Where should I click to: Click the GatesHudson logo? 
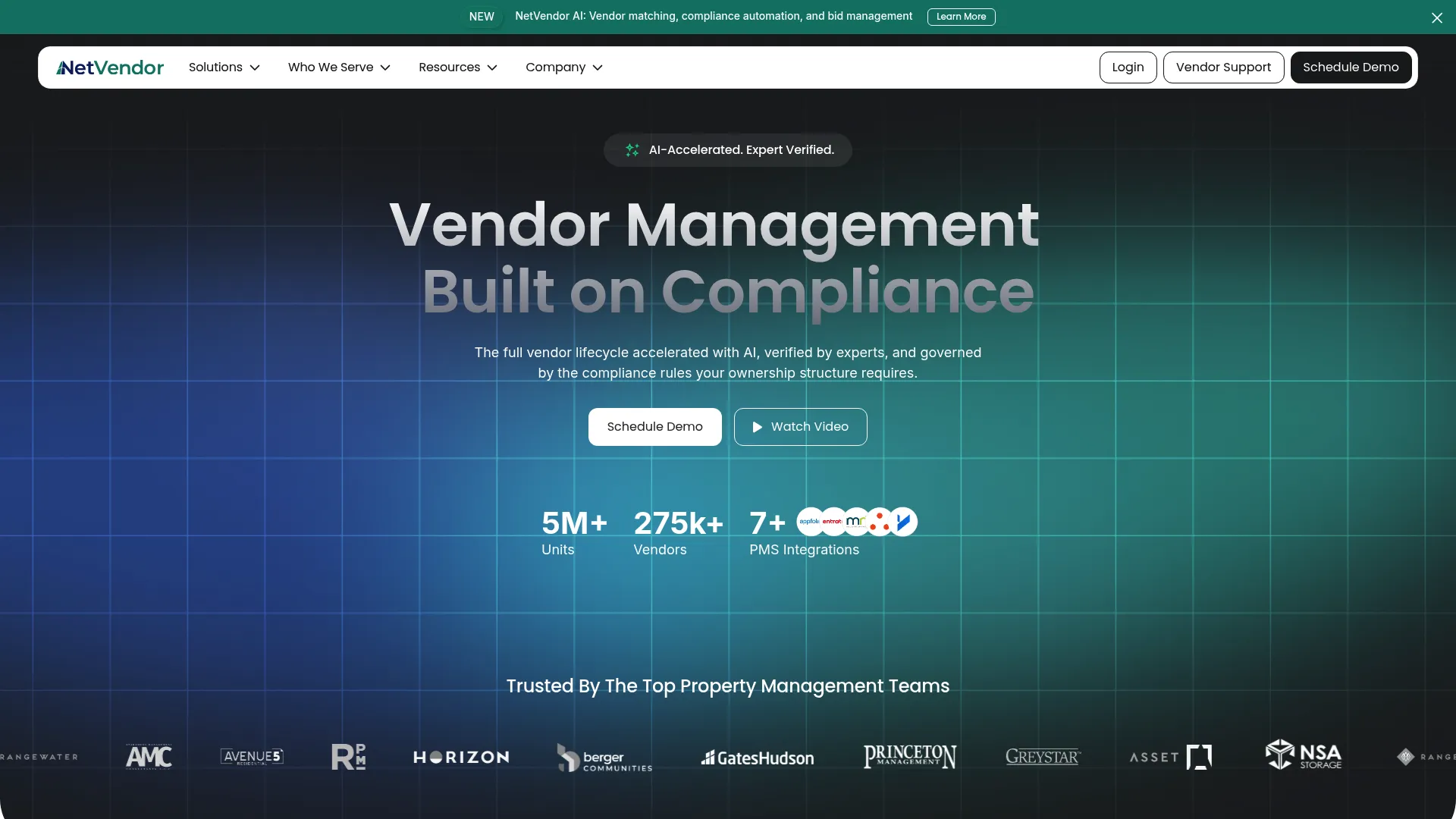[x=758, y=758]
